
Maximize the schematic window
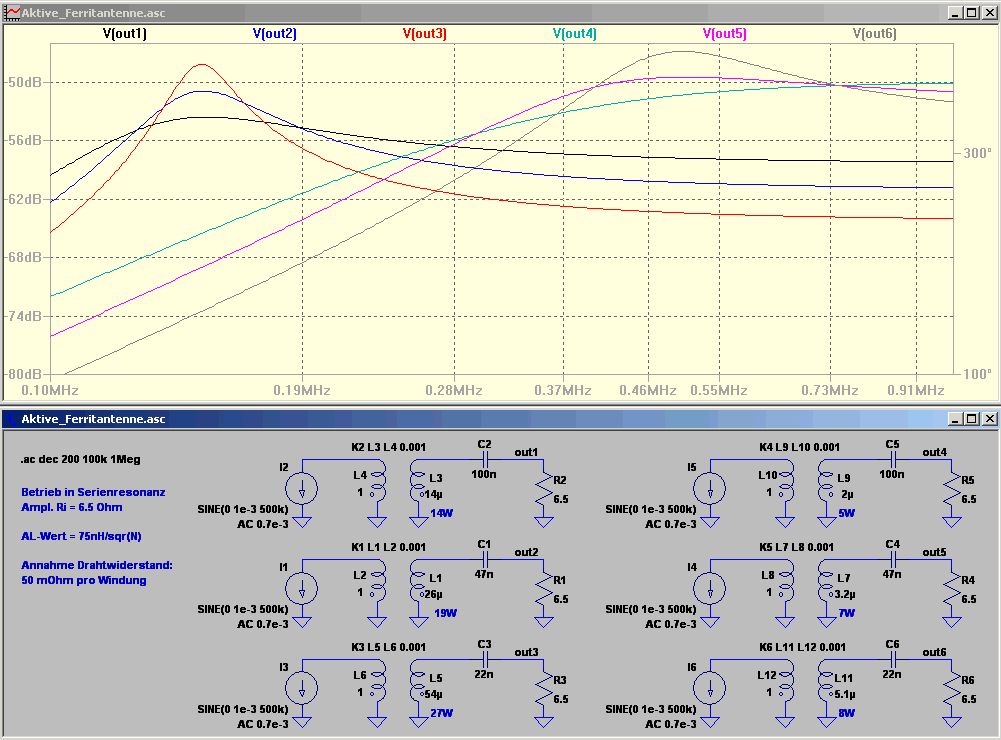[972, 419]
